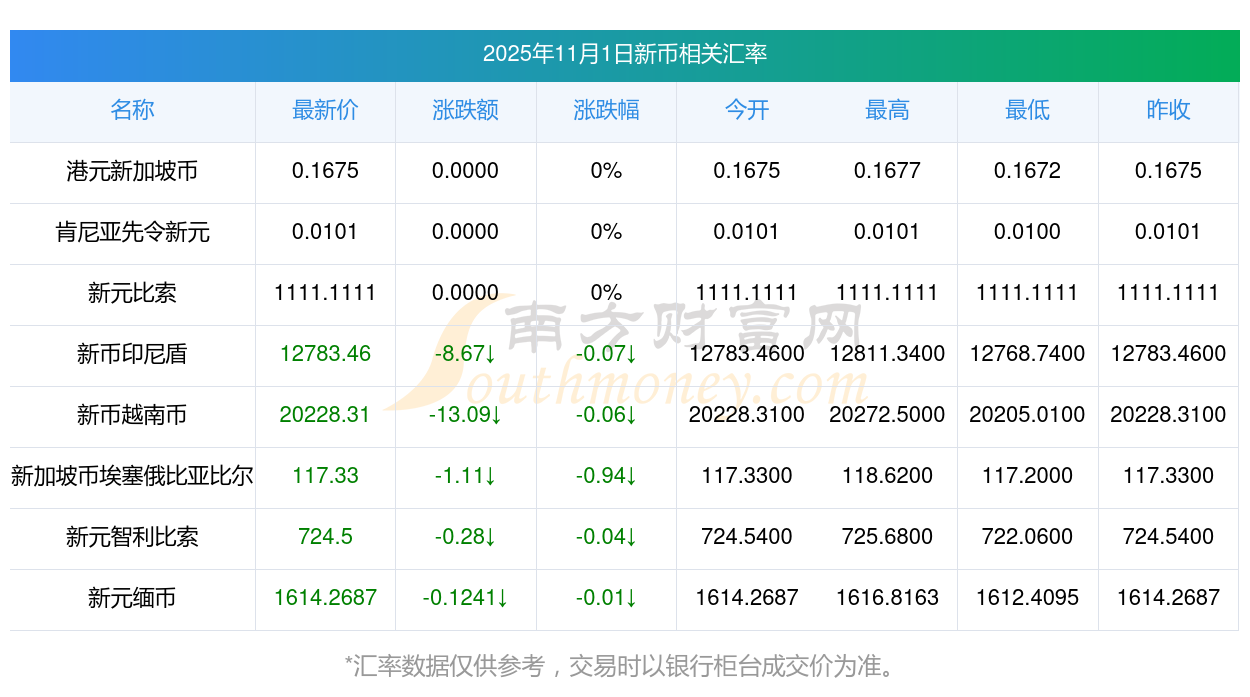
Task: Click the 涨跌幅 column header
Action: pos(605,111)
